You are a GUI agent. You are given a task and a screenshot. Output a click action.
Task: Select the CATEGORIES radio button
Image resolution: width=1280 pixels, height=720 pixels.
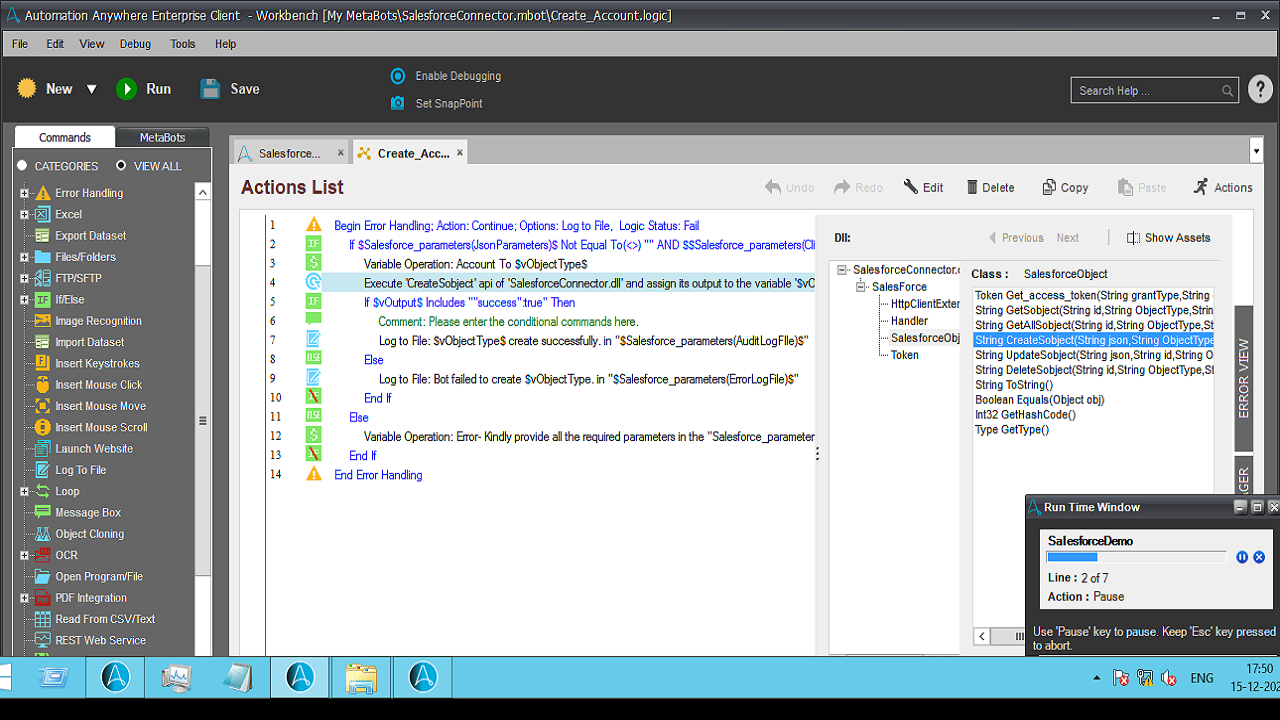22,166
